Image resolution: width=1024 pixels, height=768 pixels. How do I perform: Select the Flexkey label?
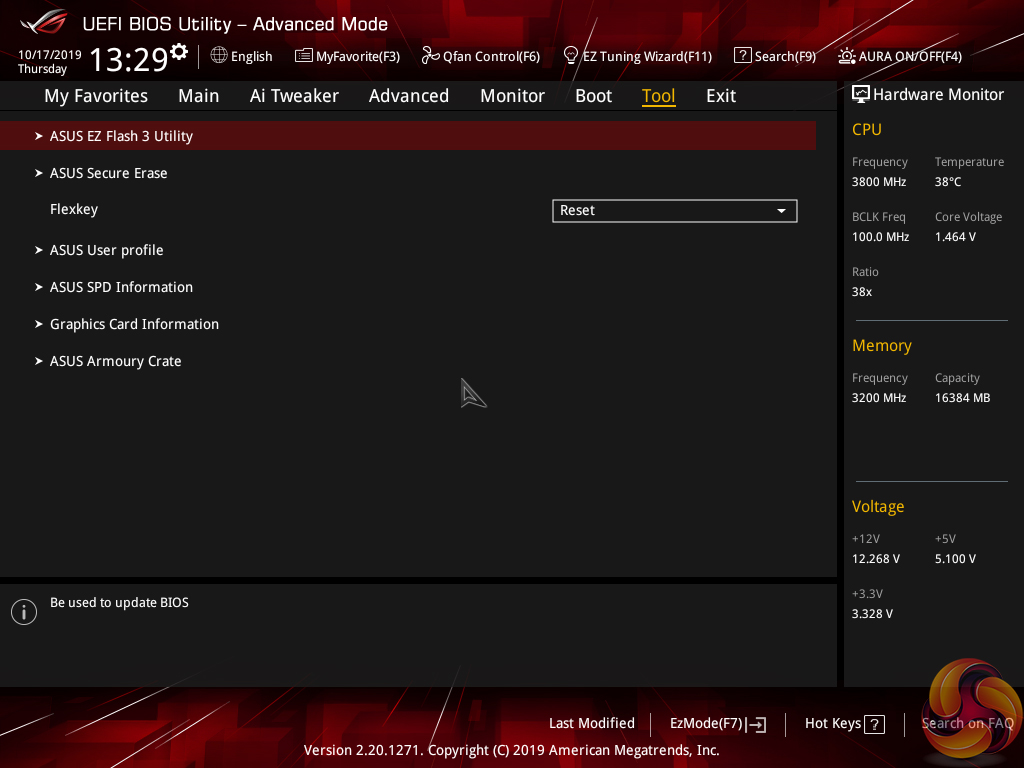coord(74,210)
